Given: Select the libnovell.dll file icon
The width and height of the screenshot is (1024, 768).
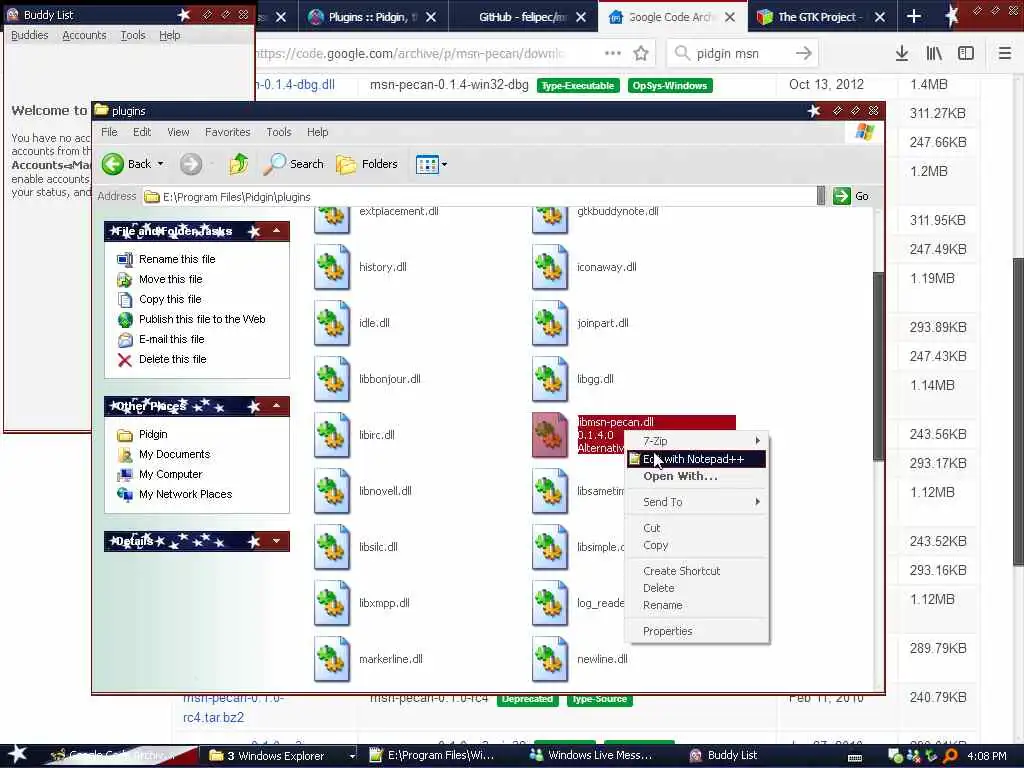Looking at the screenshot, I should coord(332,491).
